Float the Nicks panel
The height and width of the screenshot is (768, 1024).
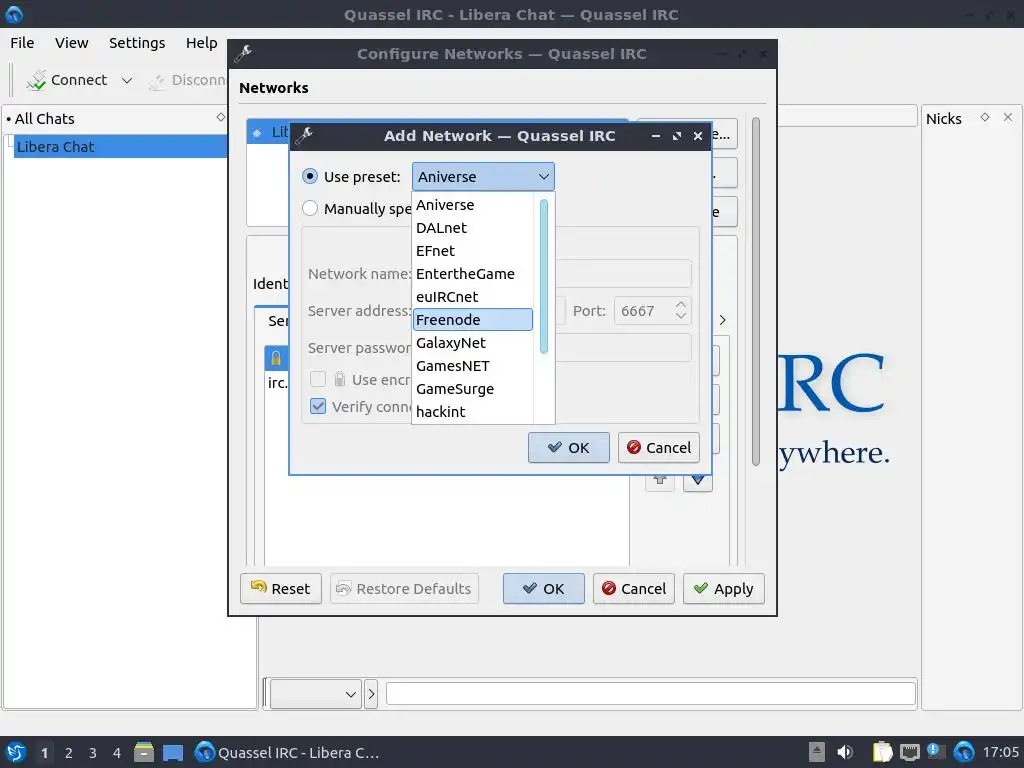[985, 117]
